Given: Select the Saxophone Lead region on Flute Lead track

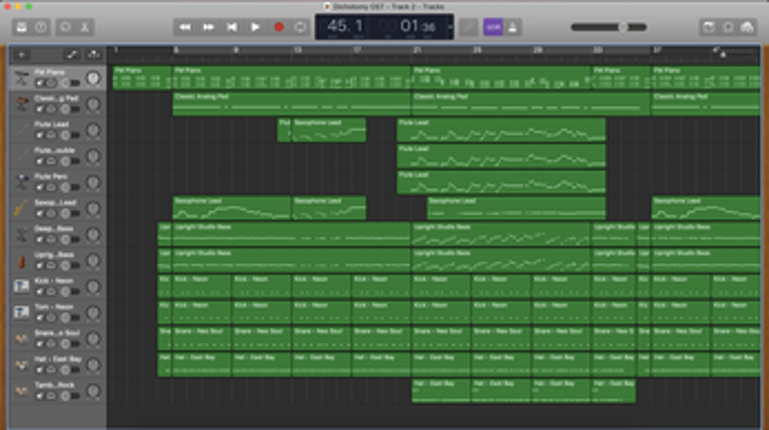Looking at the screenshot, I should coord(329,130).
